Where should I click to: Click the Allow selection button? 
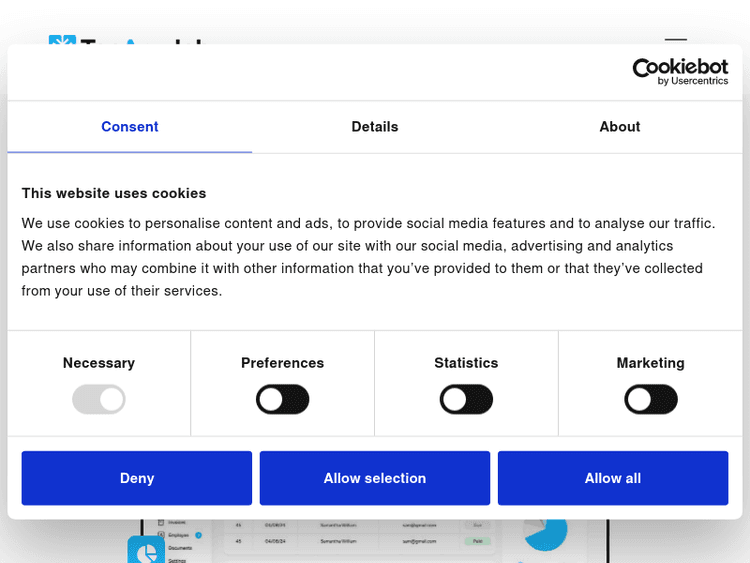375,478
